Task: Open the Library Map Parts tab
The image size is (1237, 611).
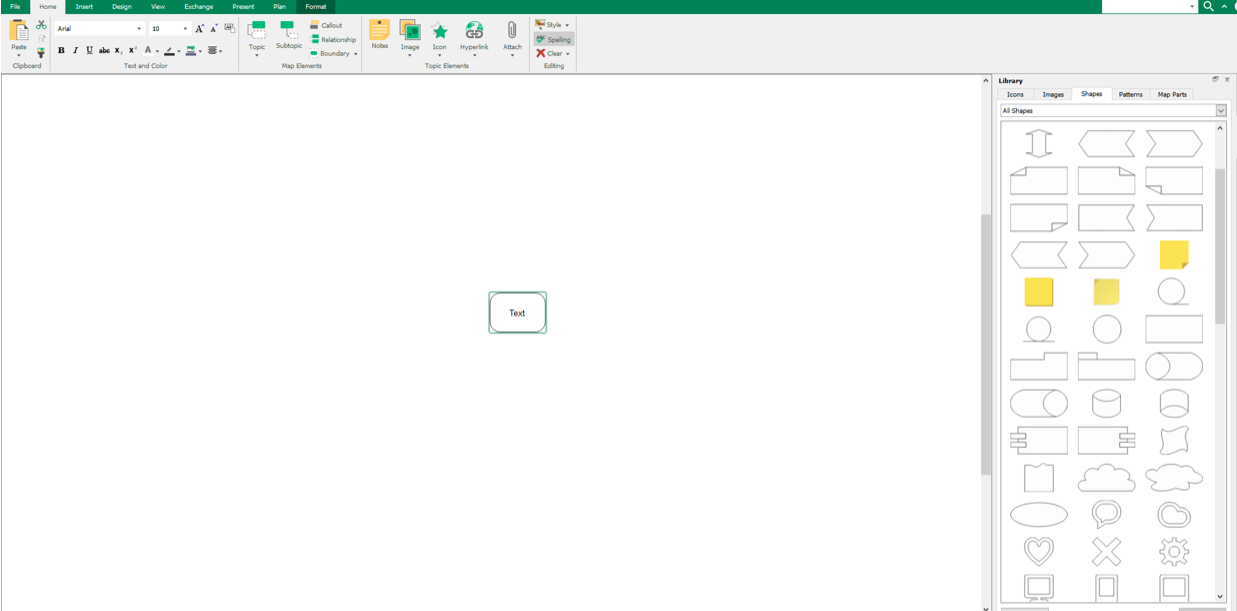Action: (1172, 94)
